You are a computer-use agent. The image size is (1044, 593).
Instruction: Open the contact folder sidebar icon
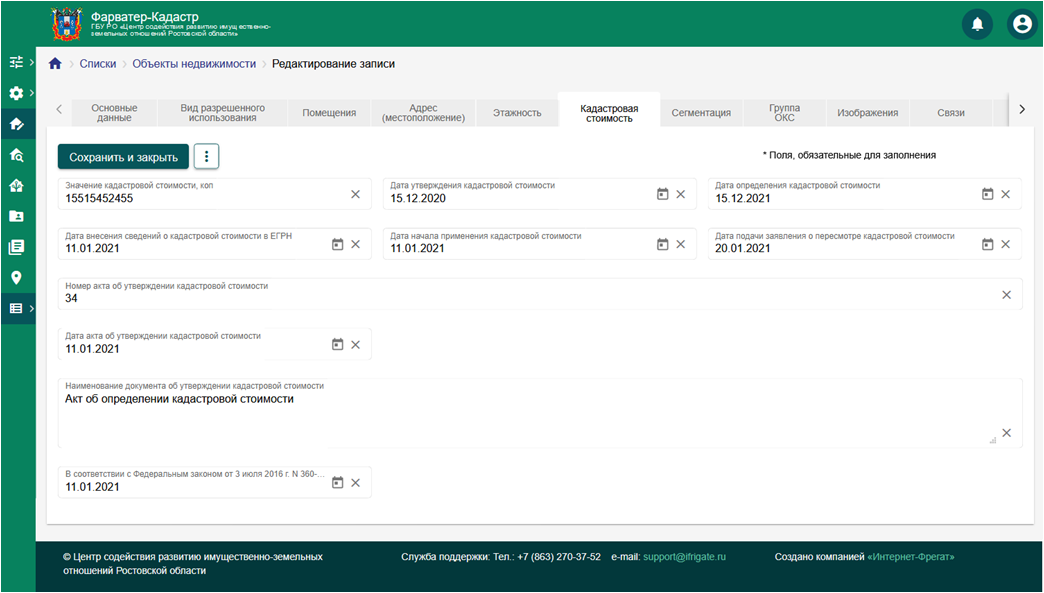(16, 216)
